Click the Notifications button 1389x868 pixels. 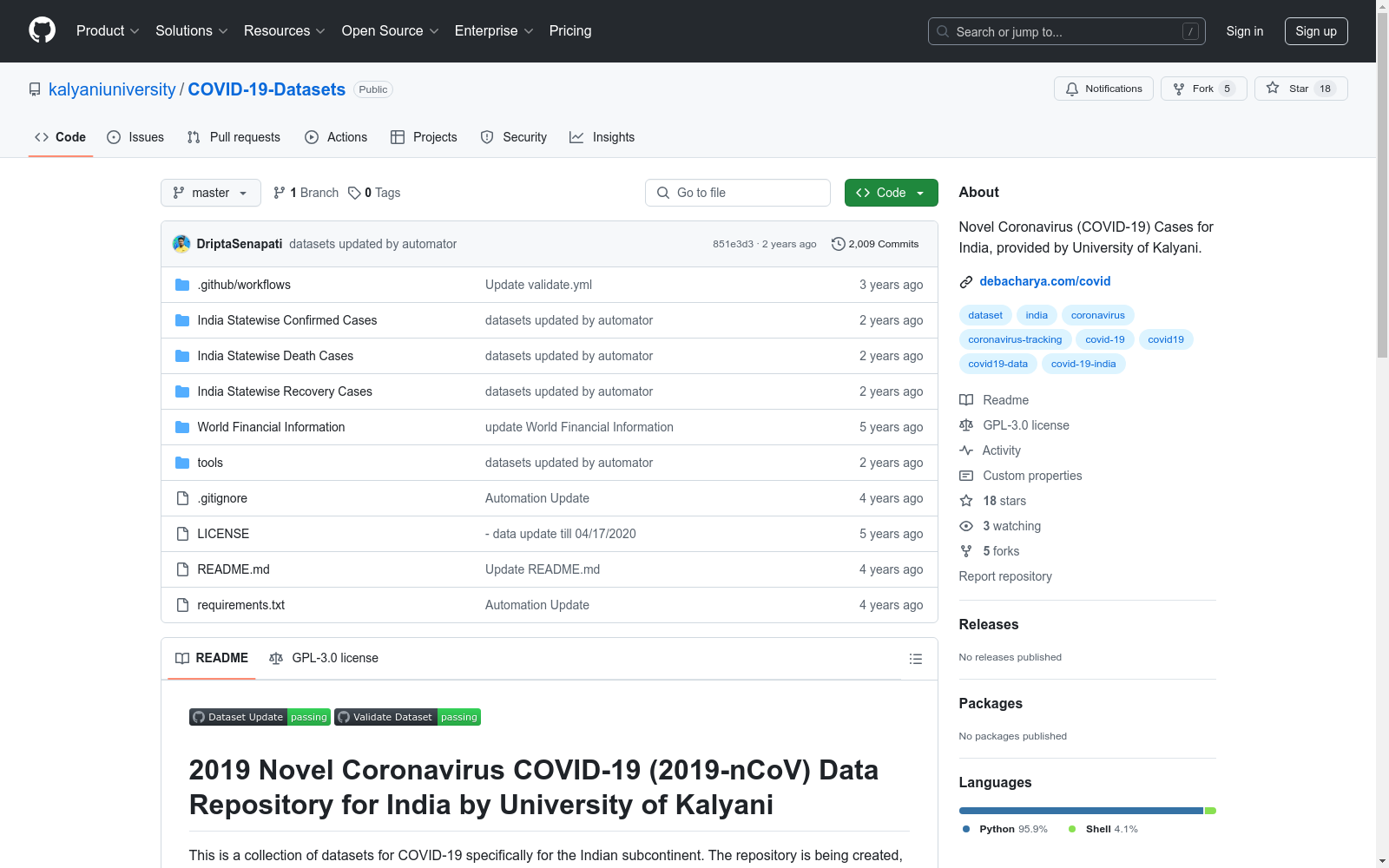point(1103,89)
